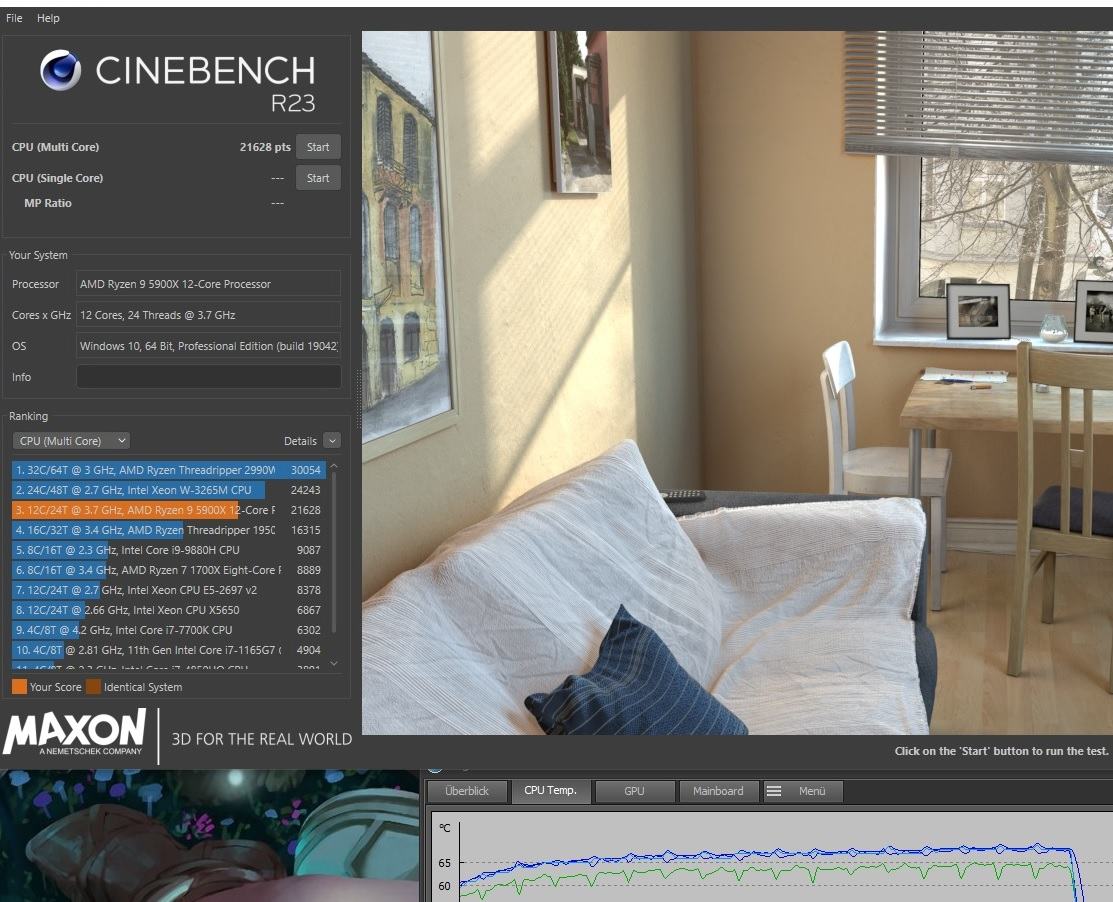Click the Cinebench sphere logo icon
The width and height of the screenshot is (1113, 902).
[60, 70]
